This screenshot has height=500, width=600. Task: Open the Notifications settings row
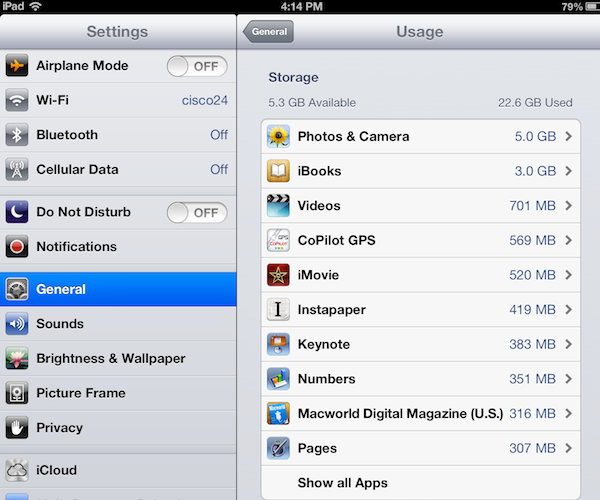click(x=118, y=246)
